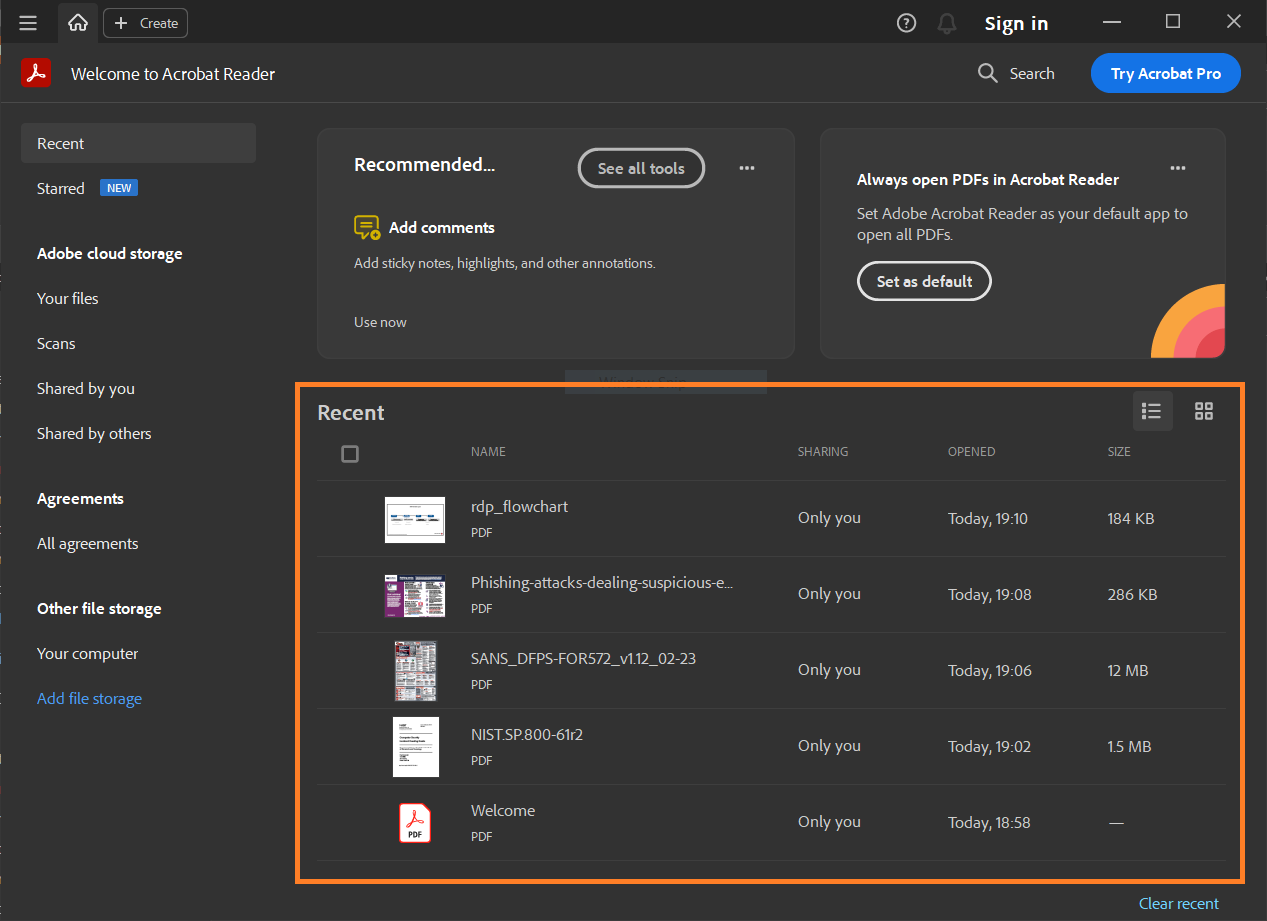1267x921 pixels.
Task: Open the three-dot menu on the Recommended card
Action: (746, 168)
